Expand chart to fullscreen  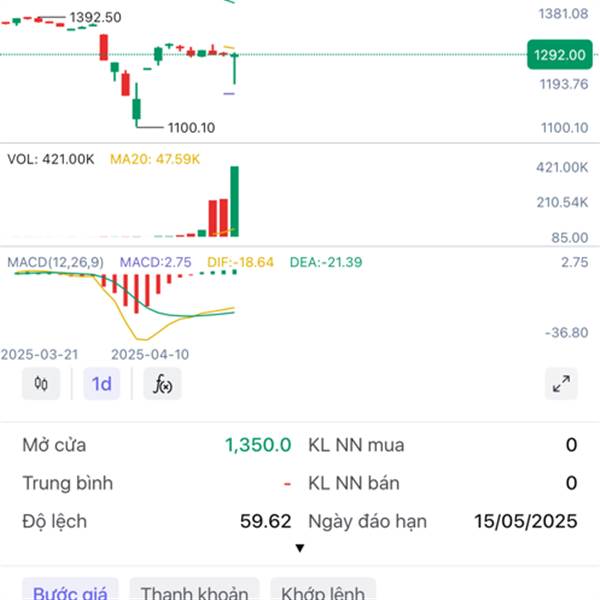tap(561, 383)
